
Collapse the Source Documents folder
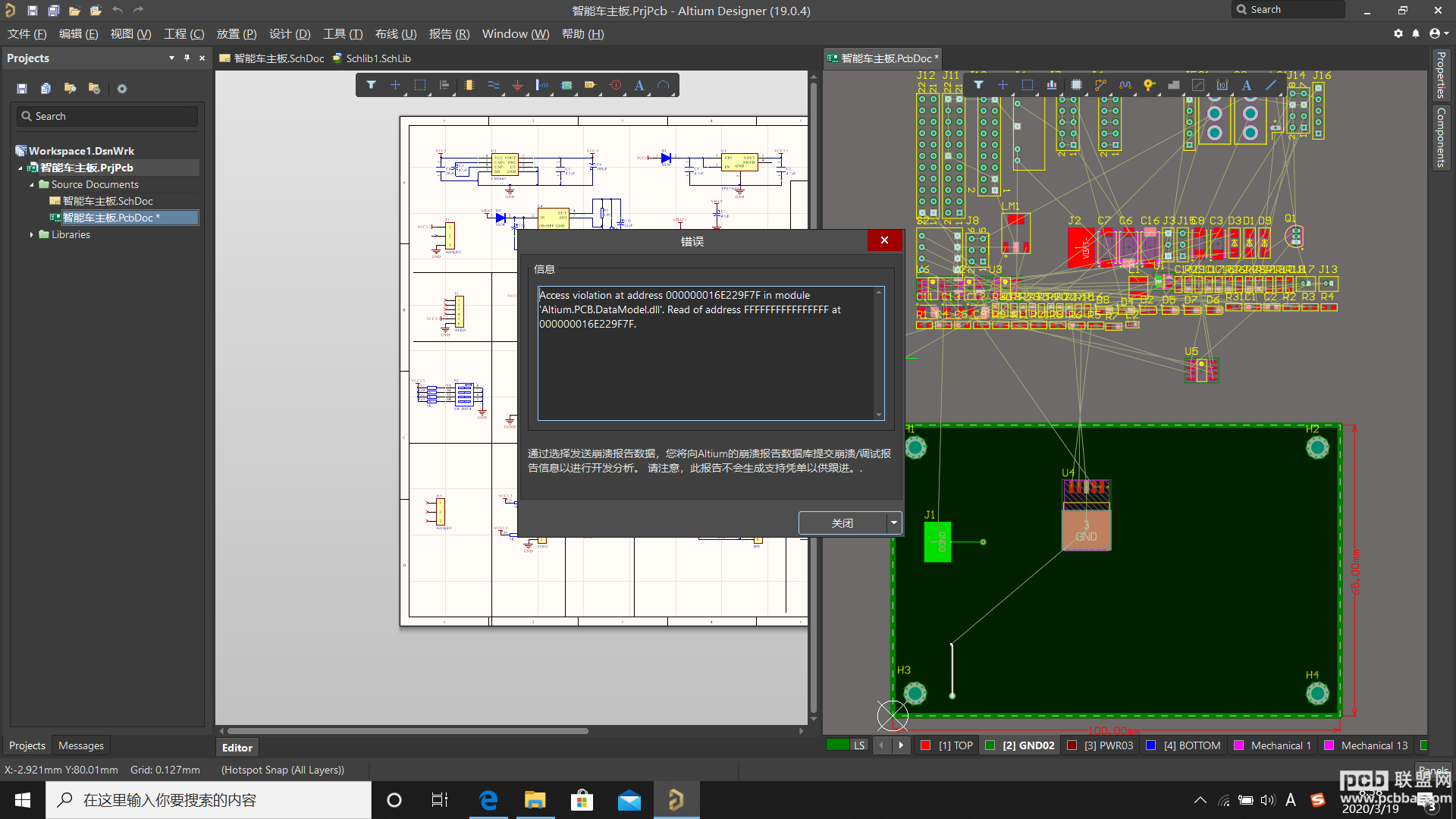pos(32,184)
